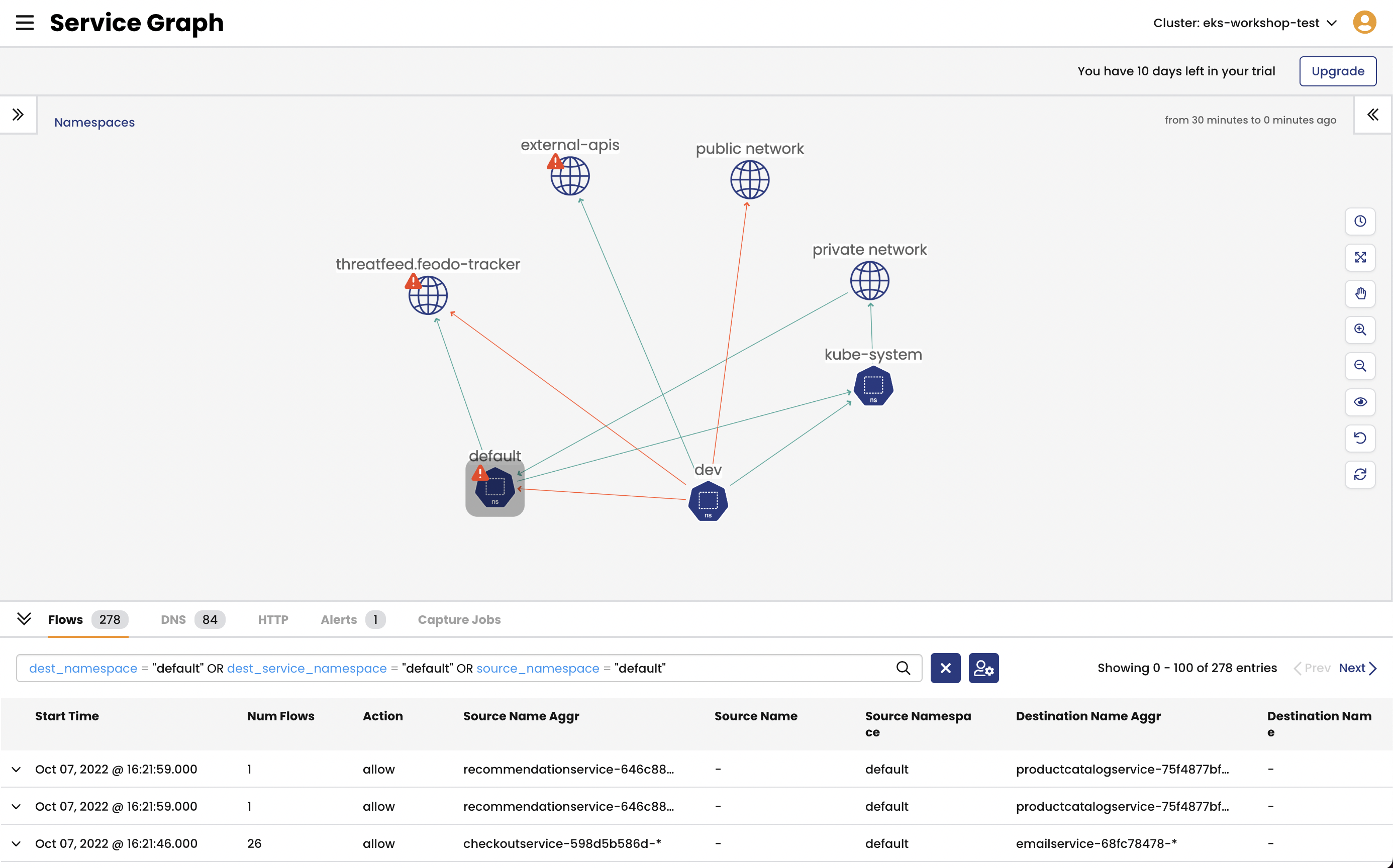Screen dimensions: 1393x868
Task: Select the kube-system namespace node
Action: [873, 386]
